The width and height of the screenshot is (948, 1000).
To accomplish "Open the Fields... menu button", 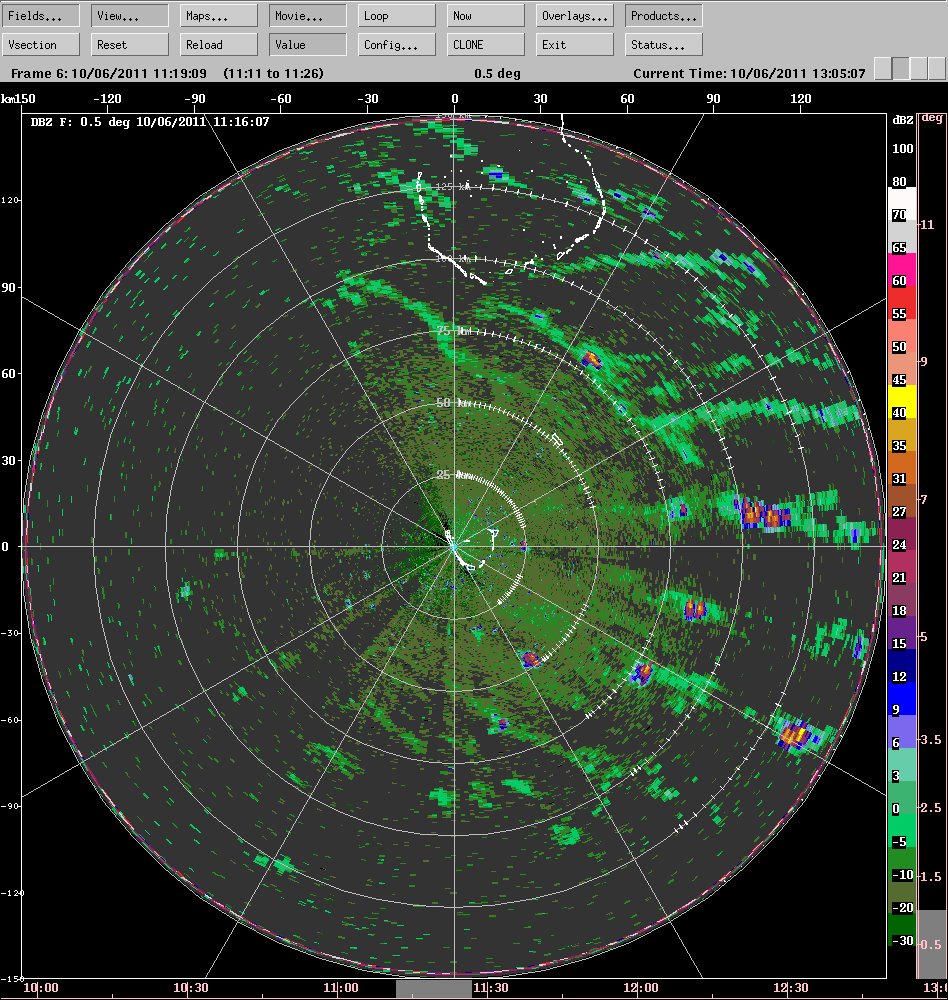I will coord(41,16).
